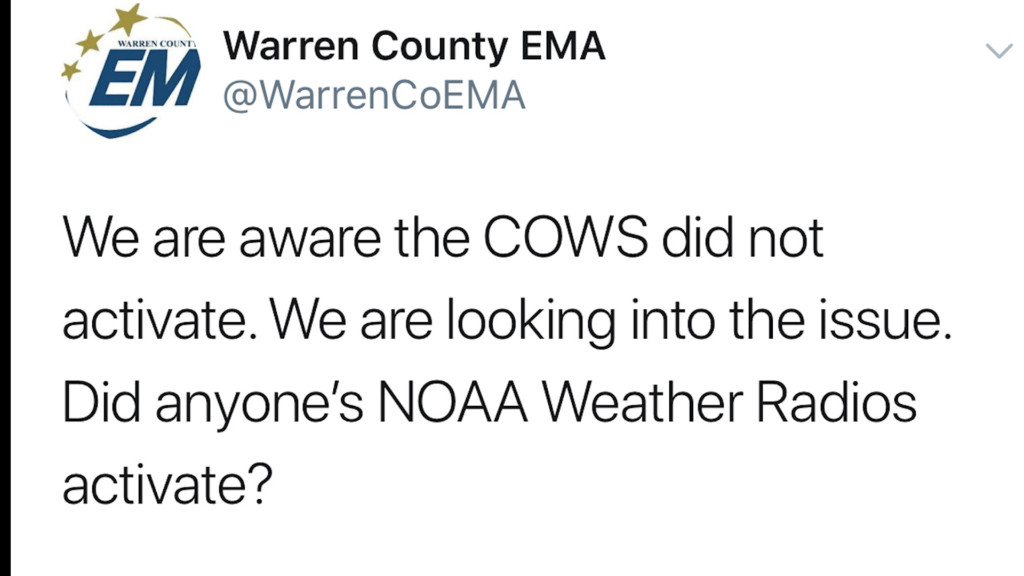
Task: Click the small gold star at logo's left
Action: 70,69
